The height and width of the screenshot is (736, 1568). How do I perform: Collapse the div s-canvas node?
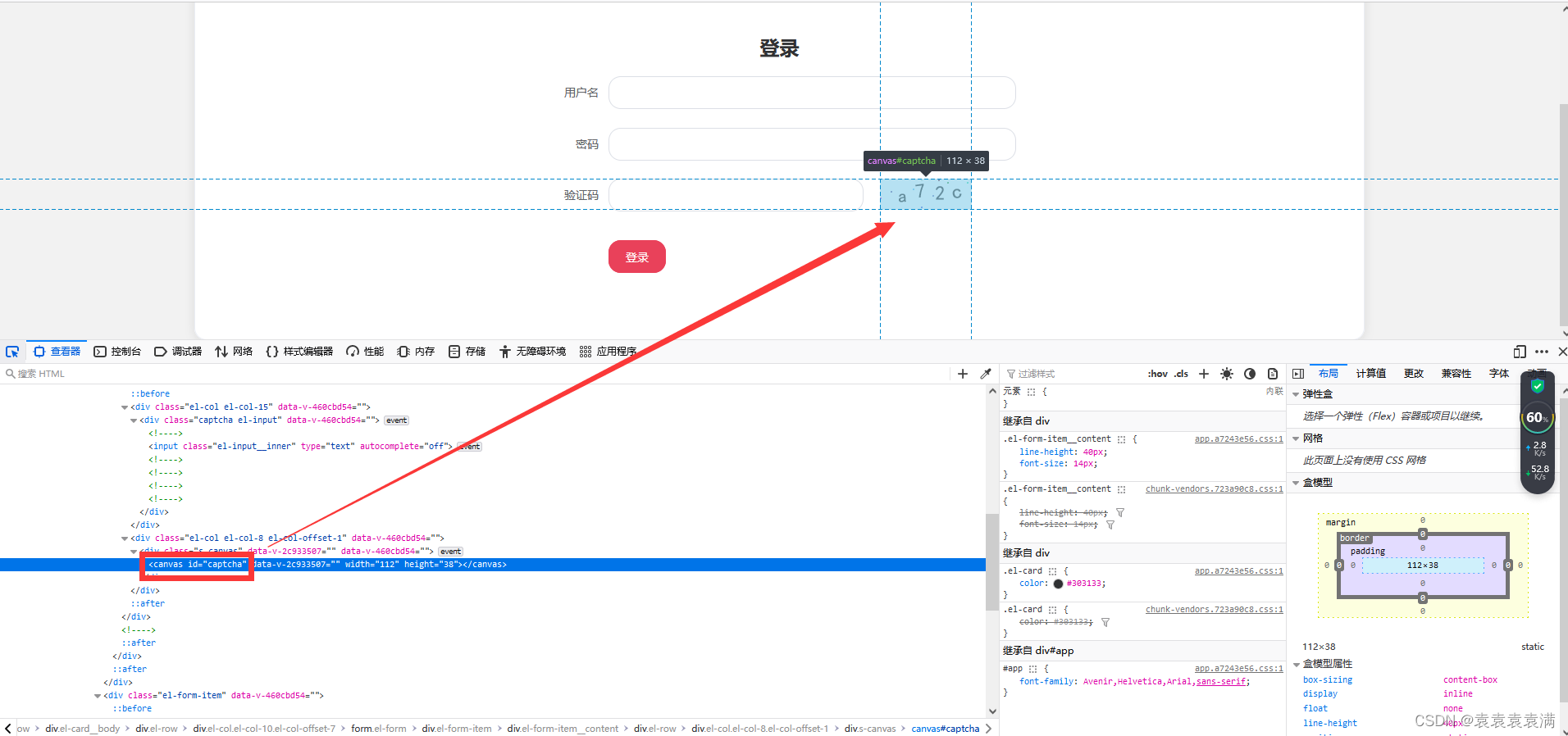pos(134,552)
